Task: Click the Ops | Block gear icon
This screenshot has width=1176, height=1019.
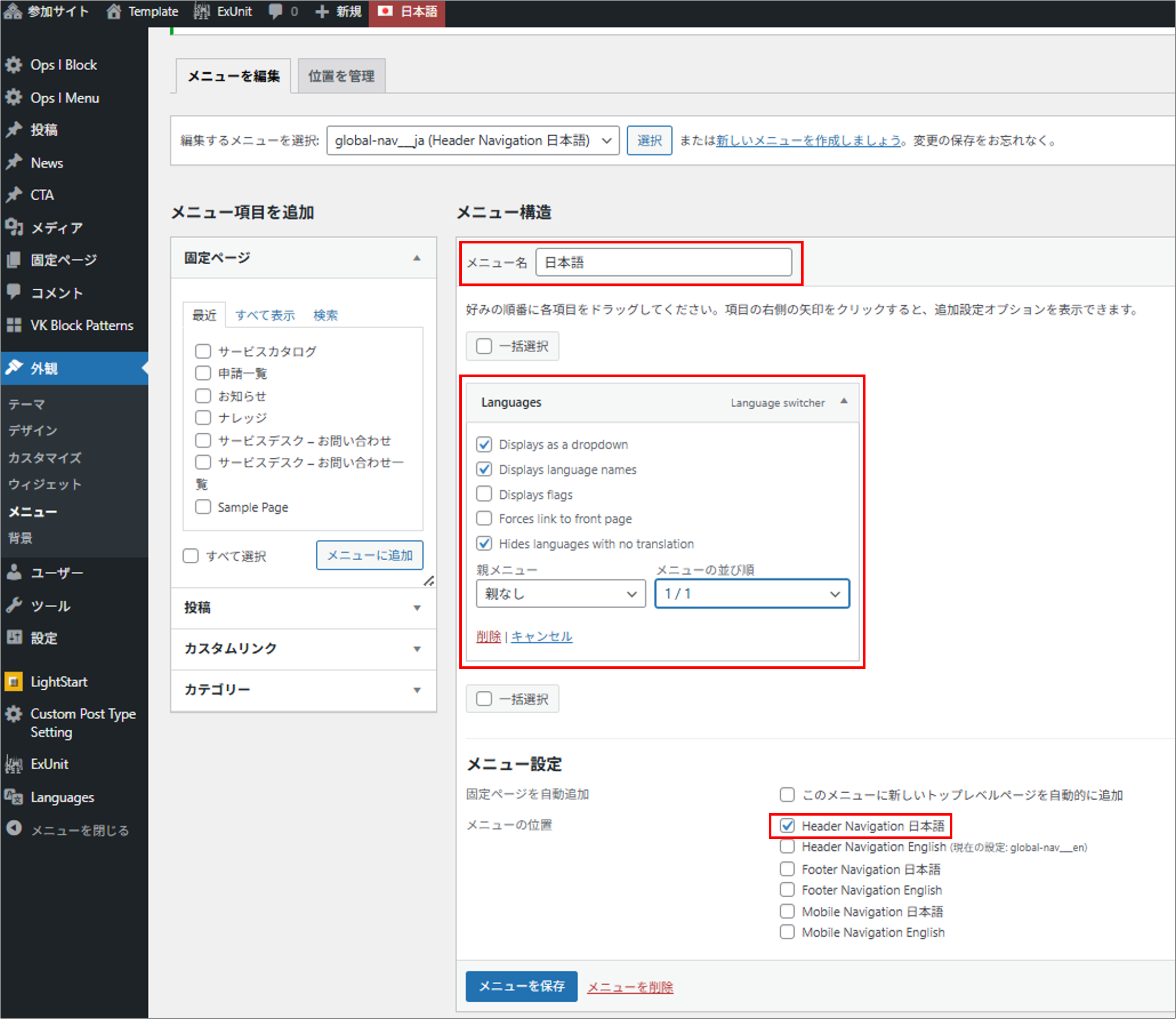Action: pyautogui.click(x=14, y=65)
